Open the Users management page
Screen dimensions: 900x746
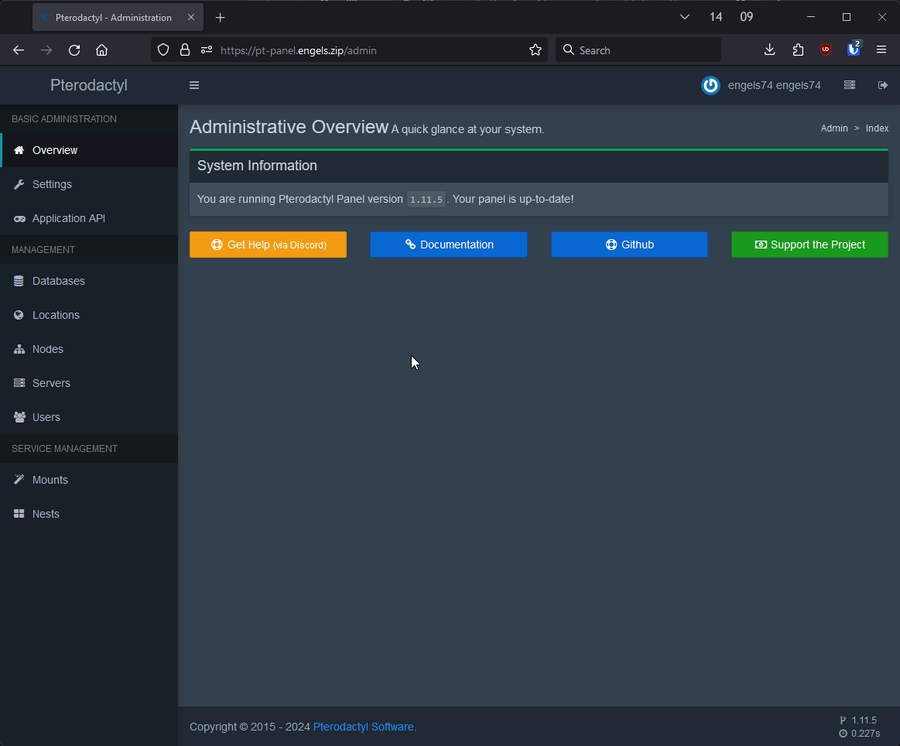(46, 417)
